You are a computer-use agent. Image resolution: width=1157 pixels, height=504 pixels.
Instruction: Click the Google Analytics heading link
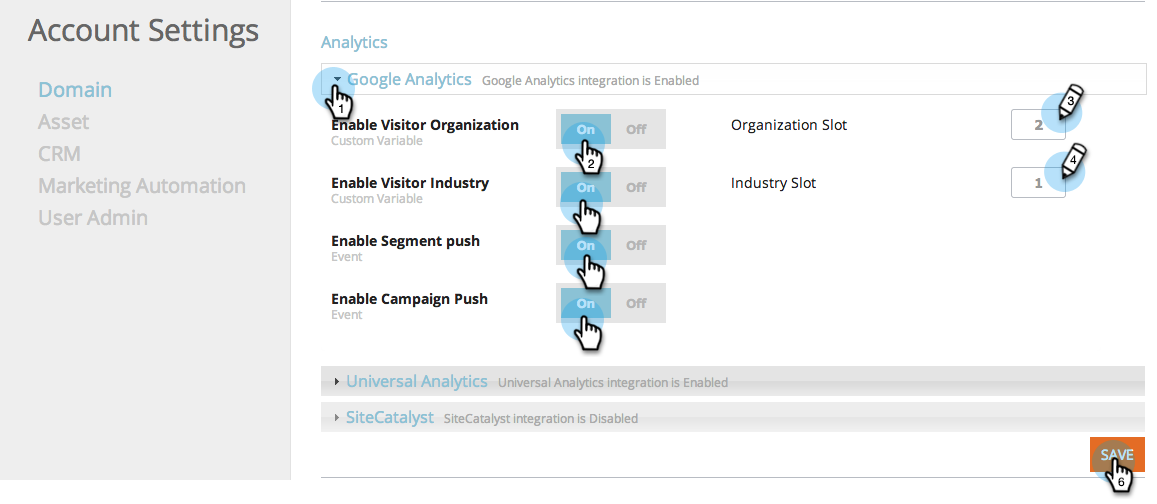tap(410, 79)
